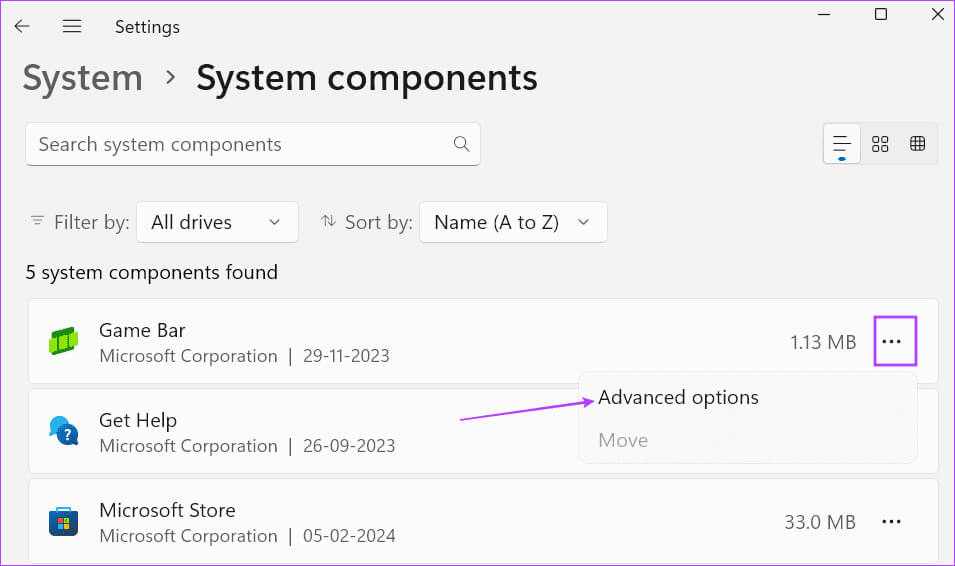Click the search magnifier icon
Viewport: 955px width, 566px height.
[462, 144]
